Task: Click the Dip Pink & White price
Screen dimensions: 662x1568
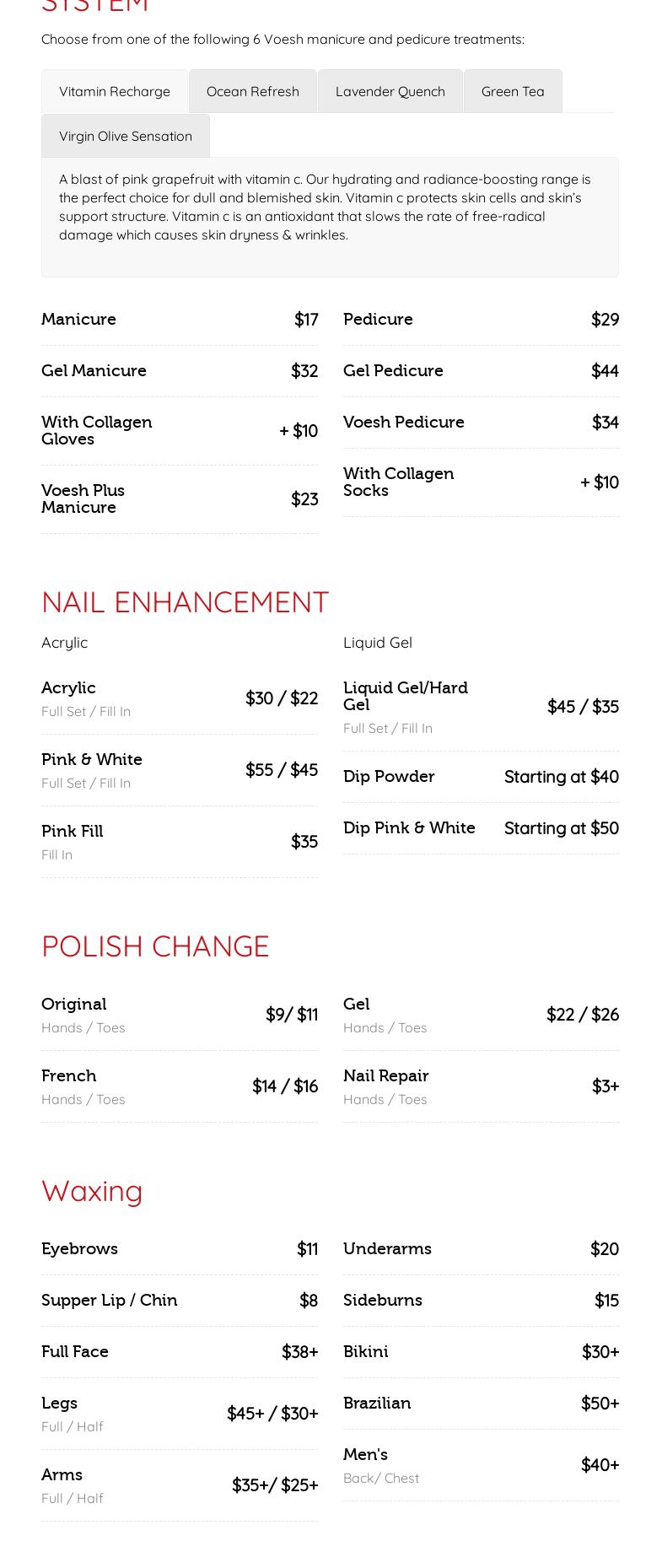Action: [x=561, y=827]
